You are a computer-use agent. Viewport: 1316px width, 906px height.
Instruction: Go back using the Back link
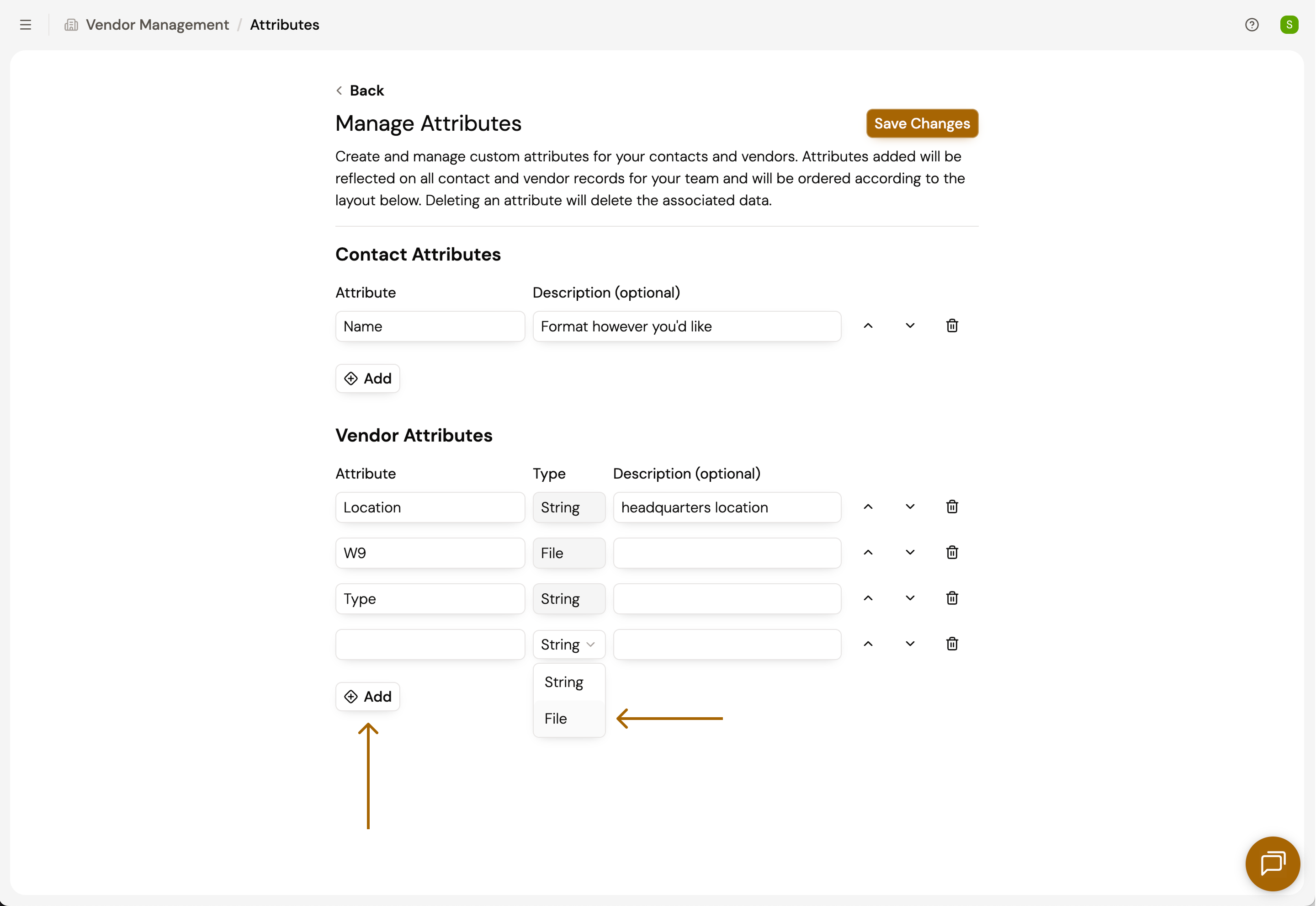click(360, 91)
